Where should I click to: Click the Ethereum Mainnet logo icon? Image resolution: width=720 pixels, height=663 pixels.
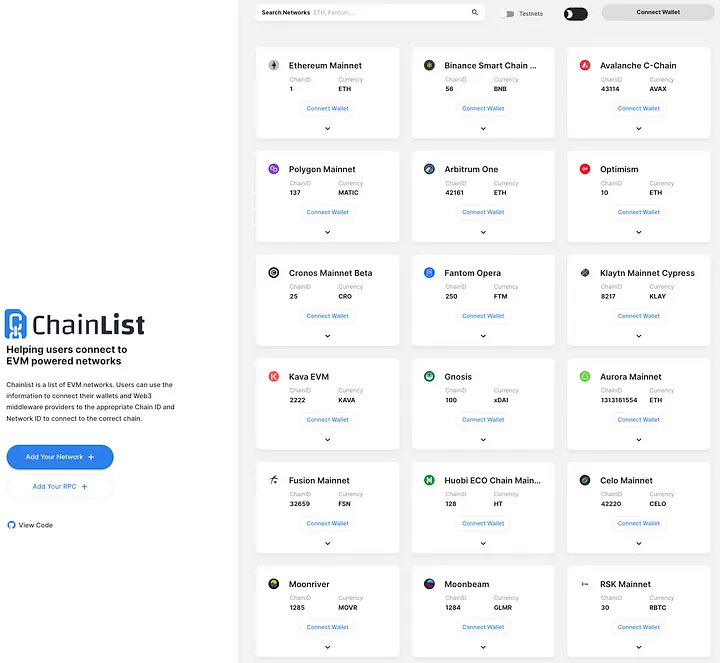(x=273, y=65)
